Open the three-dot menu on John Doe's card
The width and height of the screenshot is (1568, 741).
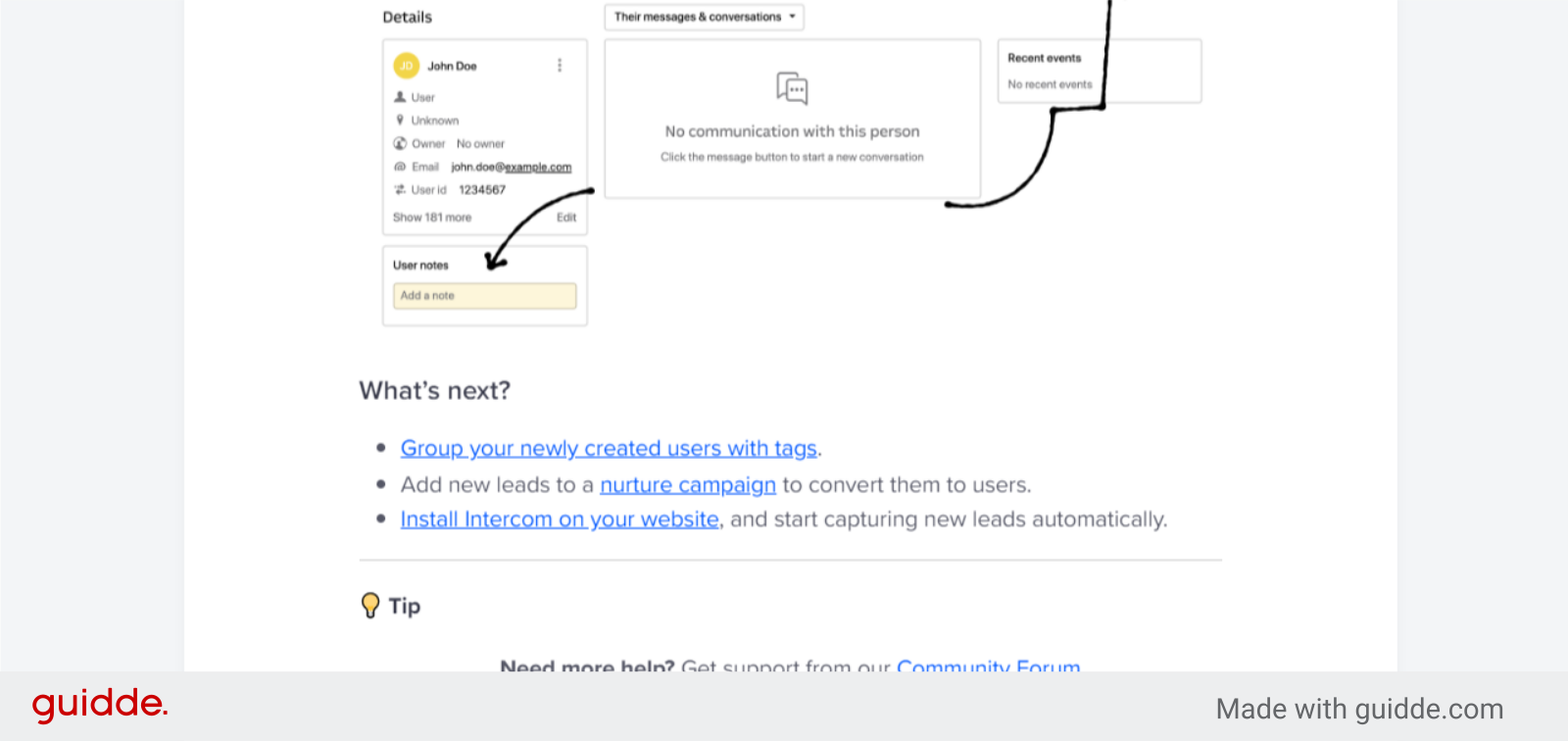560,66
